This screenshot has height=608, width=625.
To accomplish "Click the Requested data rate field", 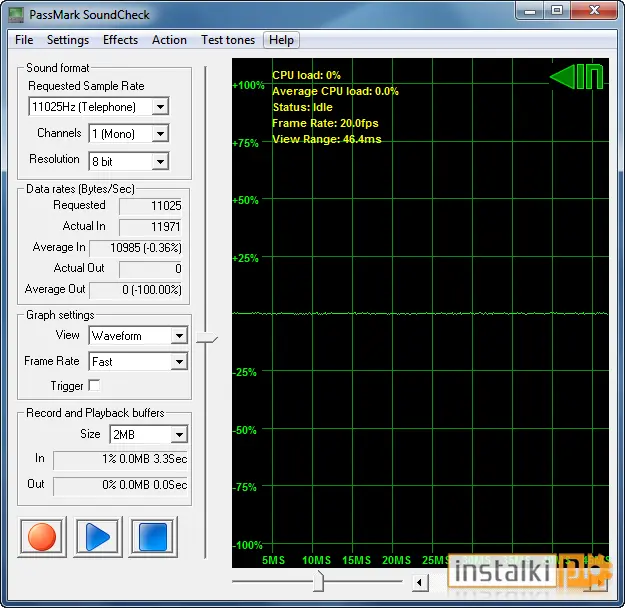I will coord(151,206).
